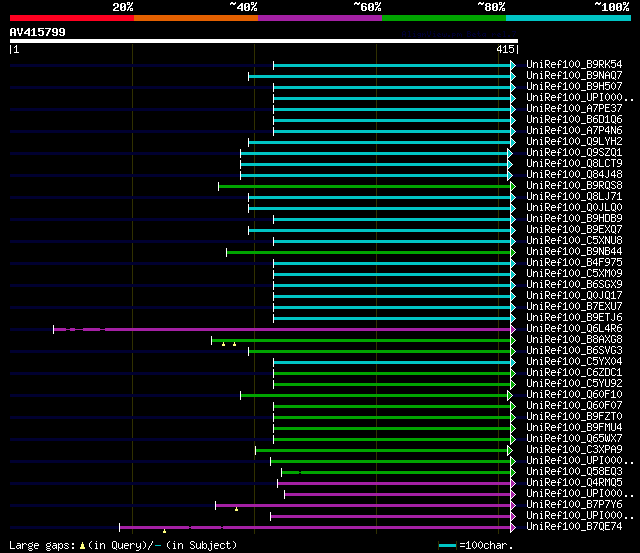Select the UniRef100_B6SGX9 label
Image resolution: width=640 pixels, height=553 pixels.
[x=574, y=285]
